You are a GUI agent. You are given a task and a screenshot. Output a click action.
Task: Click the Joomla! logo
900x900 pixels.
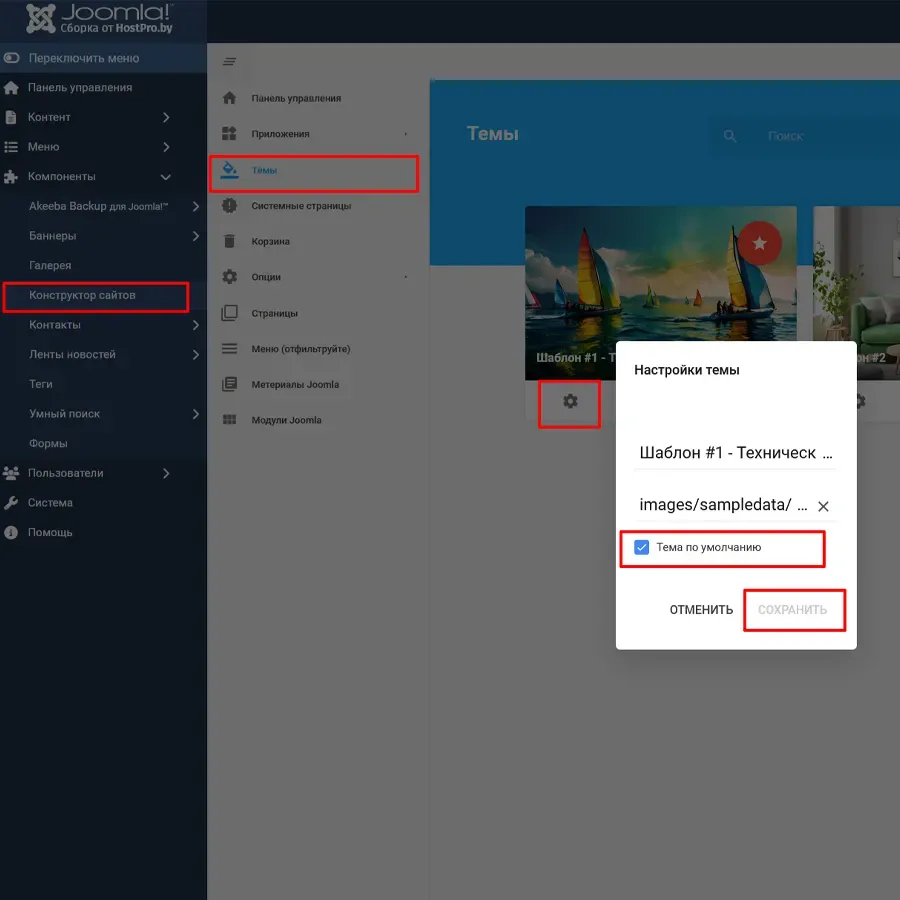(100, 20)
